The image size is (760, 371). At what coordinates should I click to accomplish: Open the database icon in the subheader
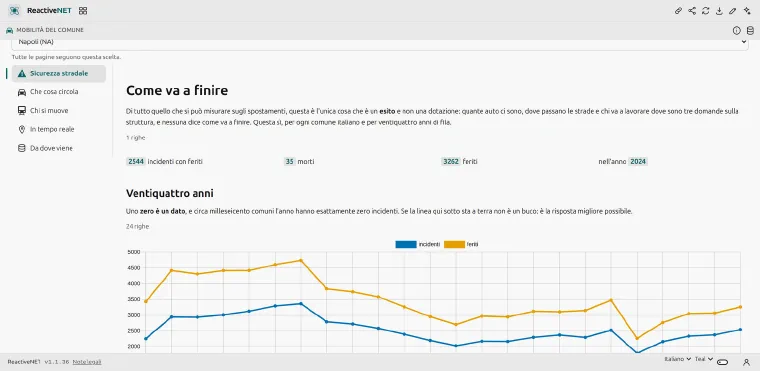click(x=750, y=31)
